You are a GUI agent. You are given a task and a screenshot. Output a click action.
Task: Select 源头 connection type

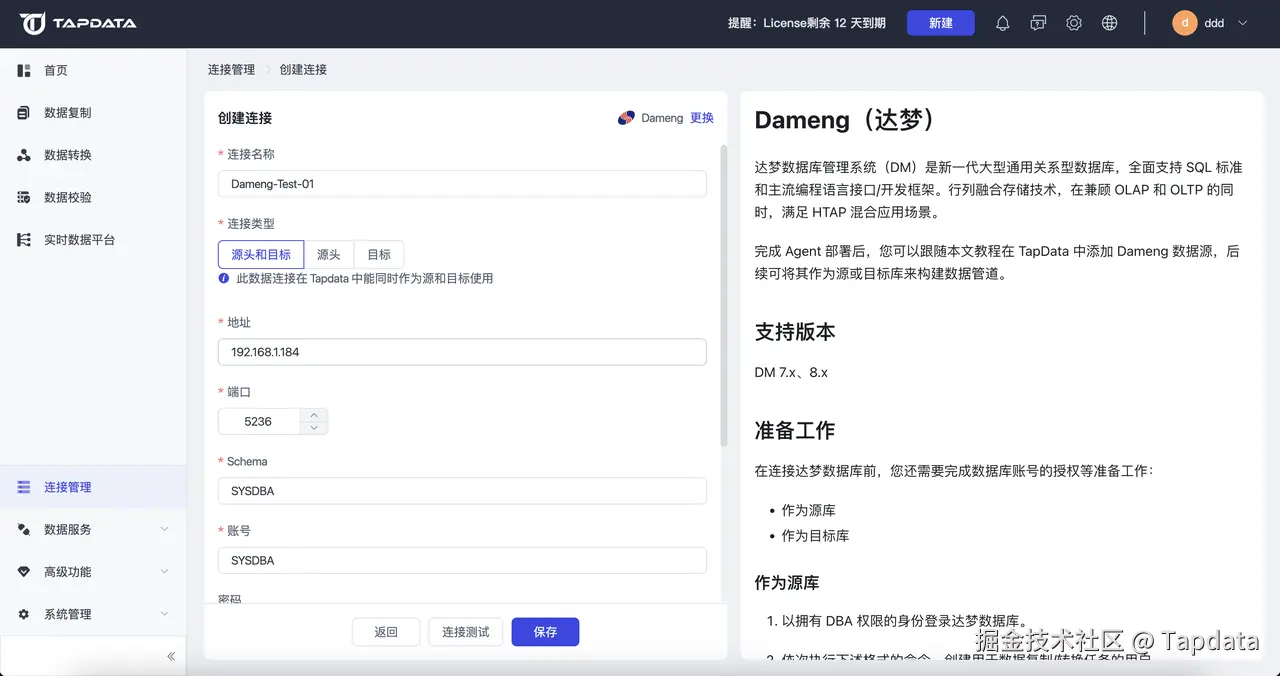coord(329,254)
